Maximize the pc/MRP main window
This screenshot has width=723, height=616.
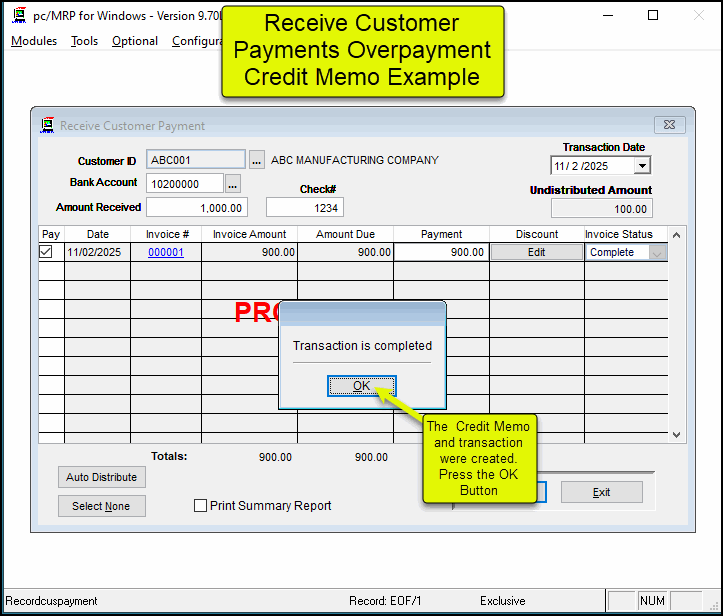point(653,16)
